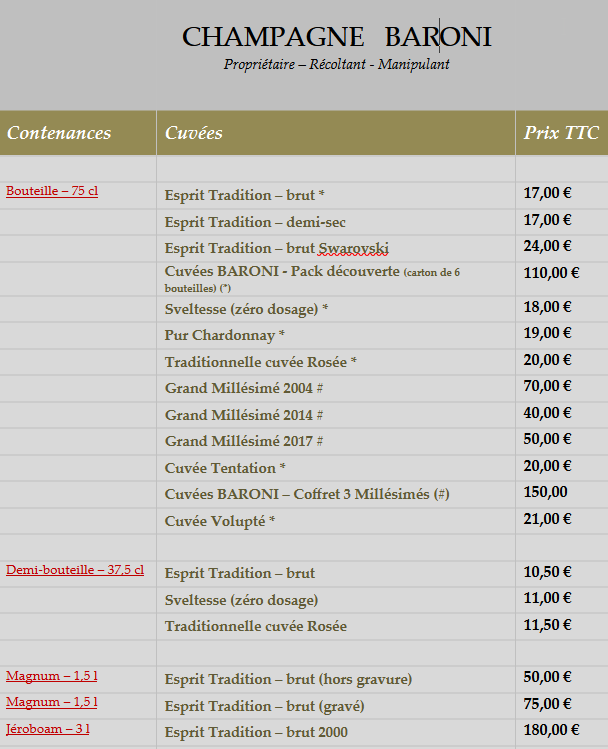The image size is (608, 749).
Task: Open the Demi-bouteille – 37,5 cl link
Action: 75,570
